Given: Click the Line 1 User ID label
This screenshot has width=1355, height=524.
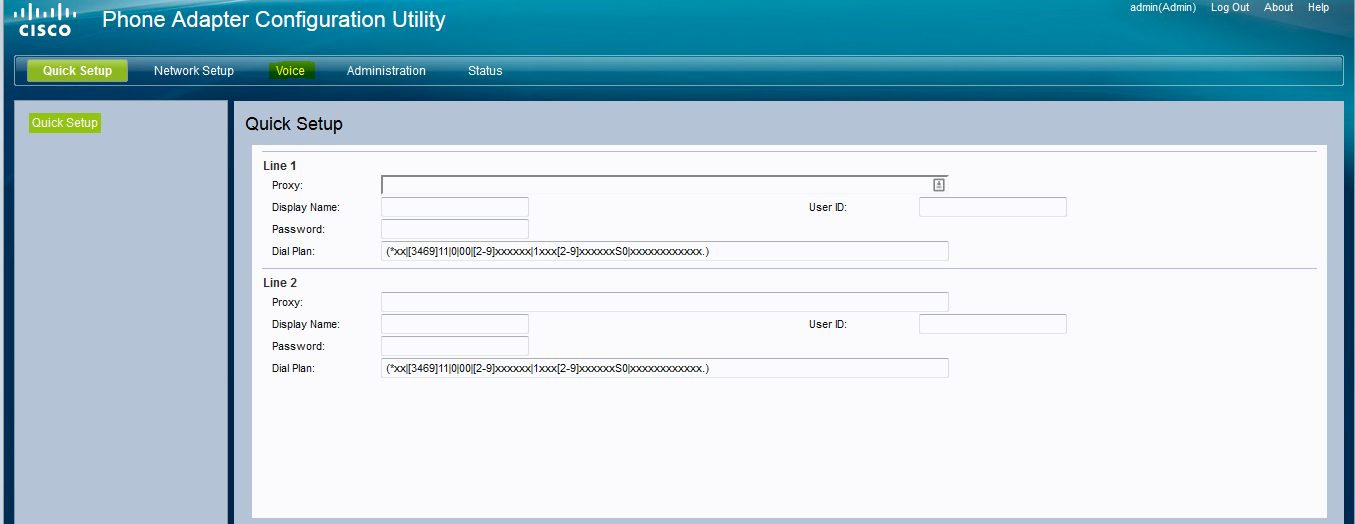Looking at the screenshot, I should (828, 207).
